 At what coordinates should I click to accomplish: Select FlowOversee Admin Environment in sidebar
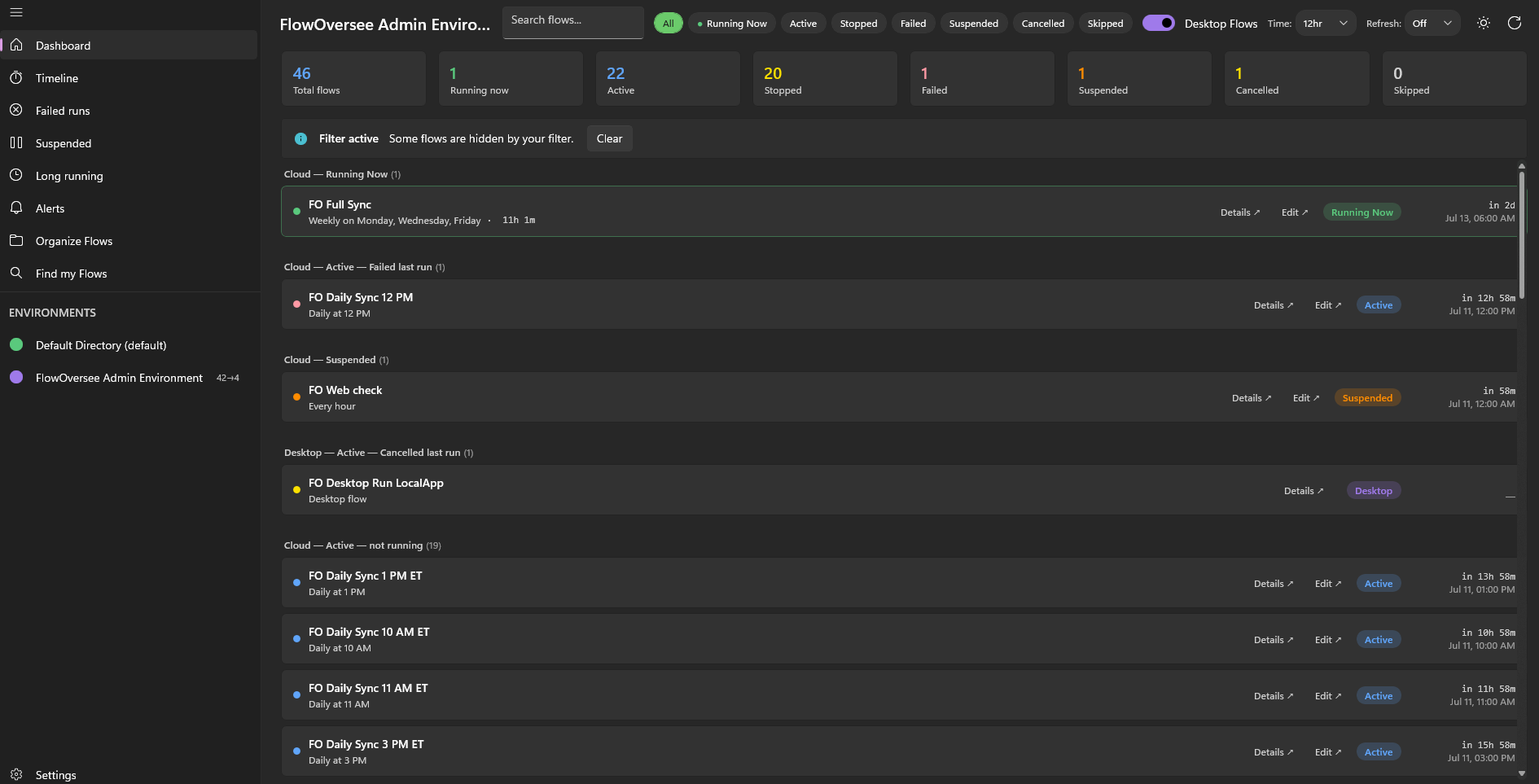pyautogui.click(x=129, y=377)
